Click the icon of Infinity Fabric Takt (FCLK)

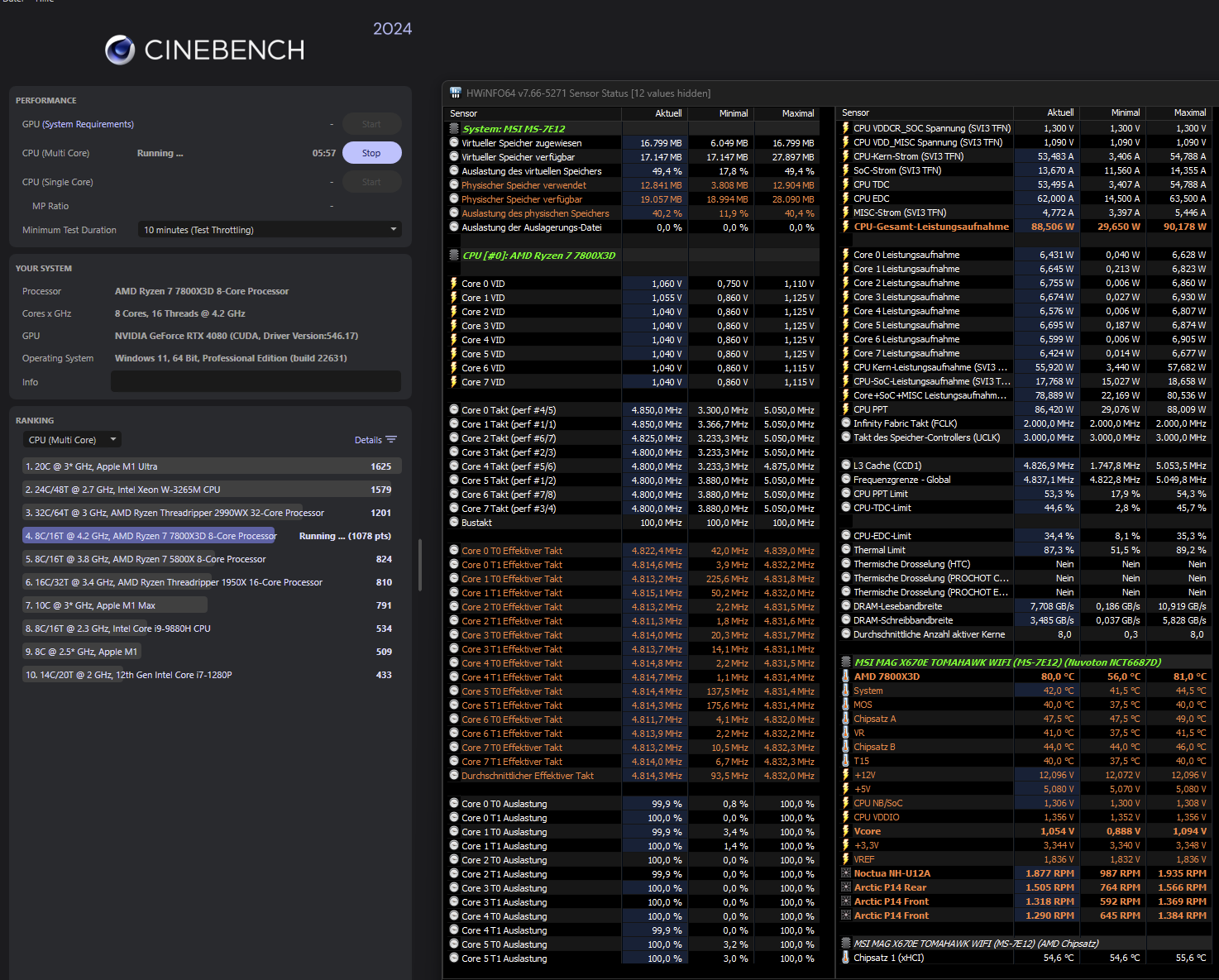coord(846,423)
